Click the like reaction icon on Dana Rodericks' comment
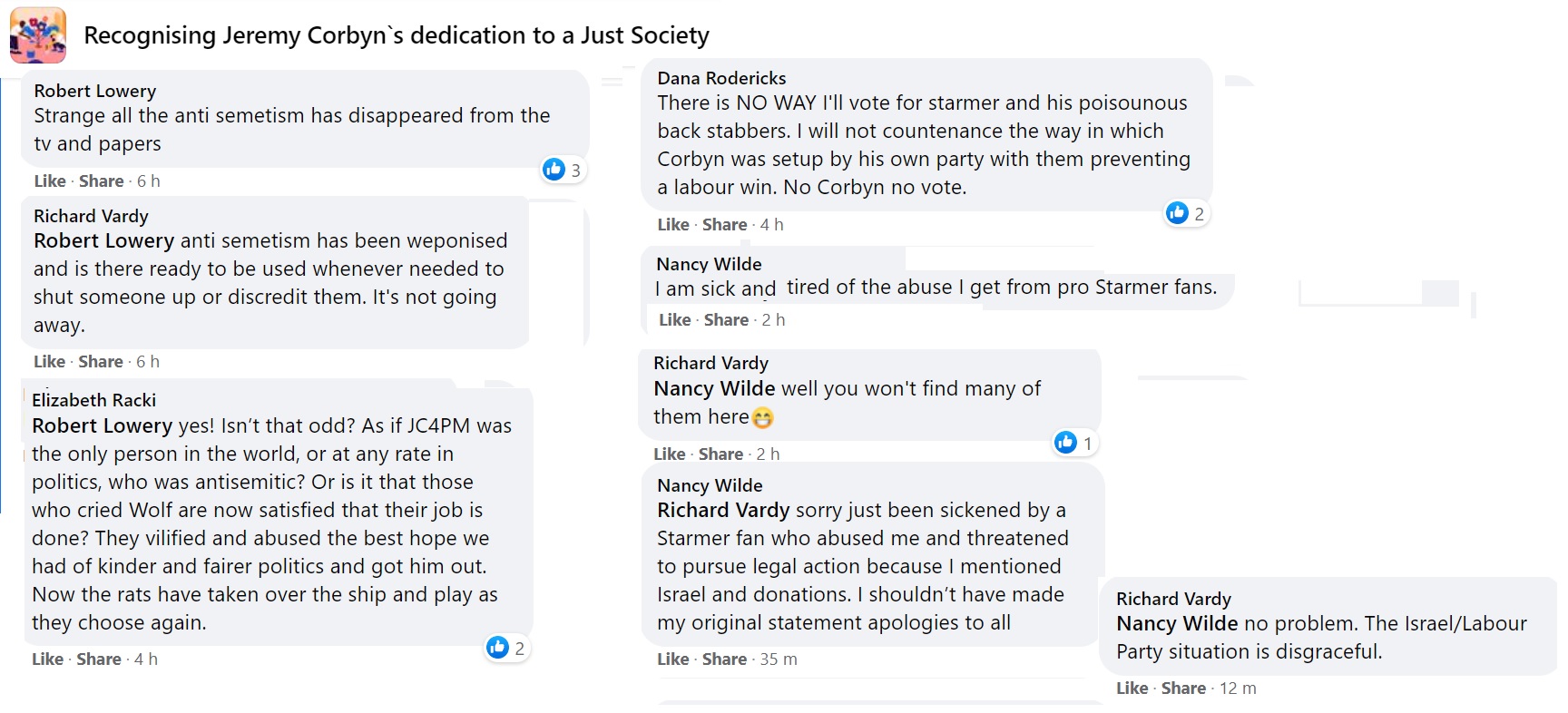Image resolution: width=1568 pixels, height=713 pixels. (1178, 213)
